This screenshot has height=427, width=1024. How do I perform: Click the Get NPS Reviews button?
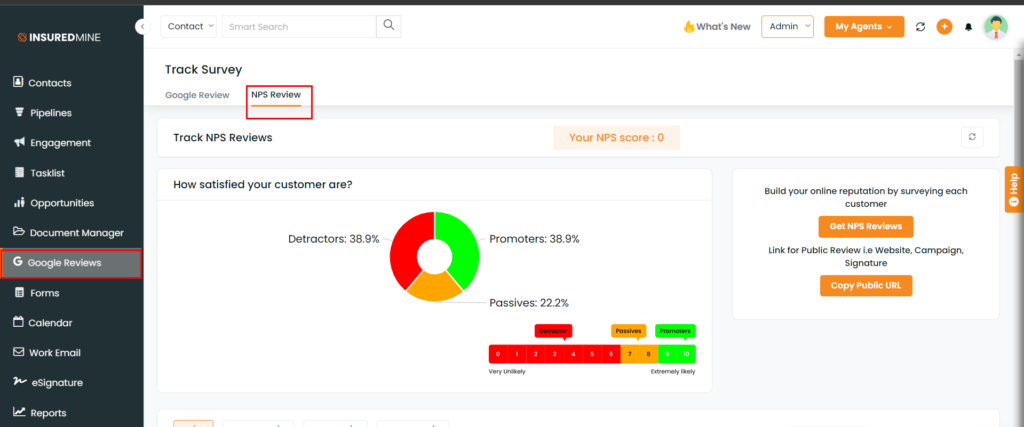point(865,226)
